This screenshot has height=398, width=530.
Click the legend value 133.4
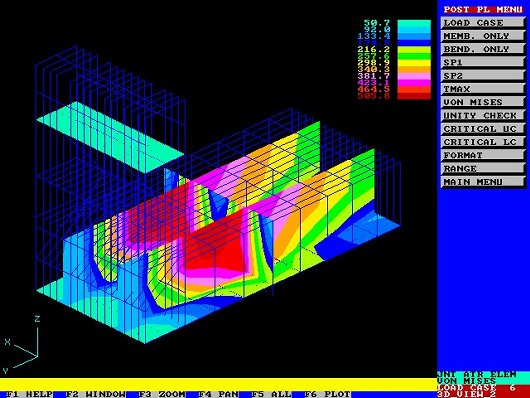pyautogui.click(x=374, y=36)
